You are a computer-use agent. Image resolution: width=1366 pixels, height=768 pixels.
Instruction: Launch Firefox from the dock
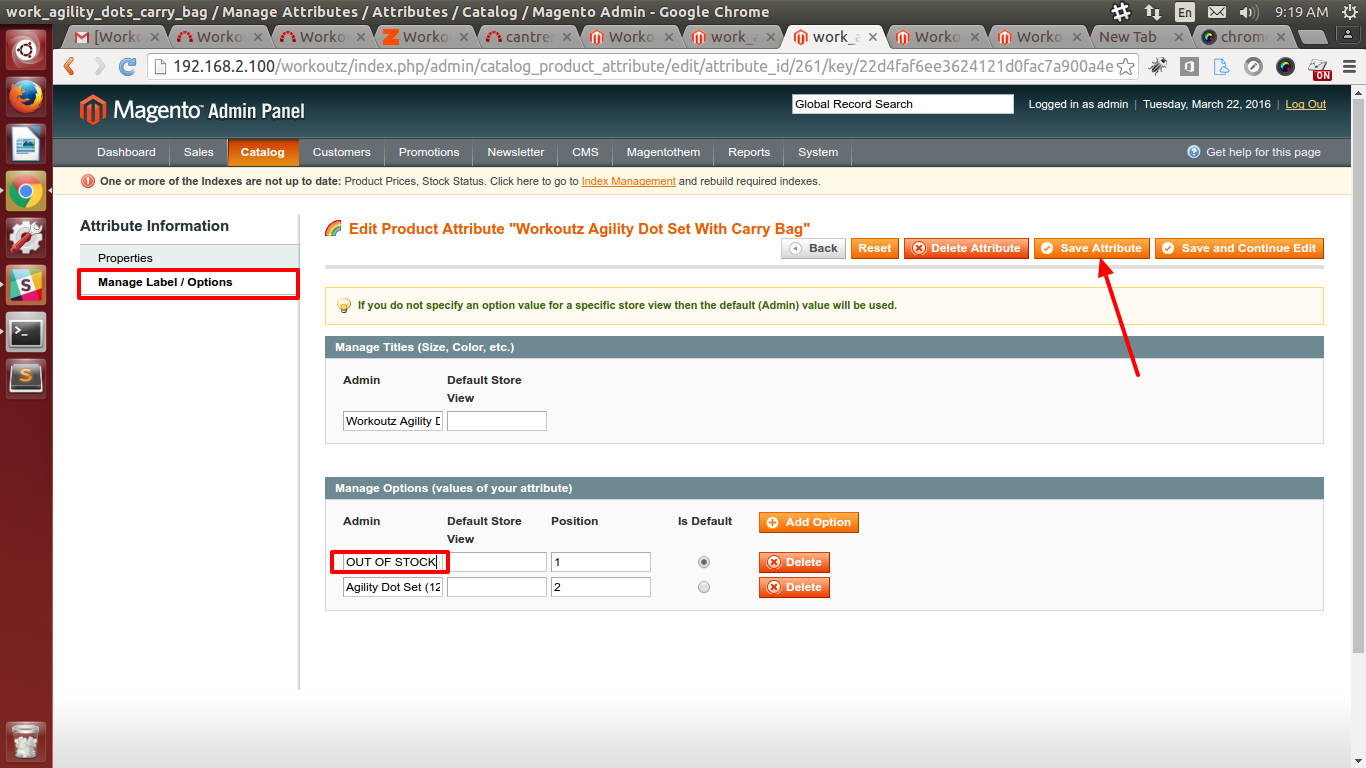pyautogui.click(x=26, y=97)
